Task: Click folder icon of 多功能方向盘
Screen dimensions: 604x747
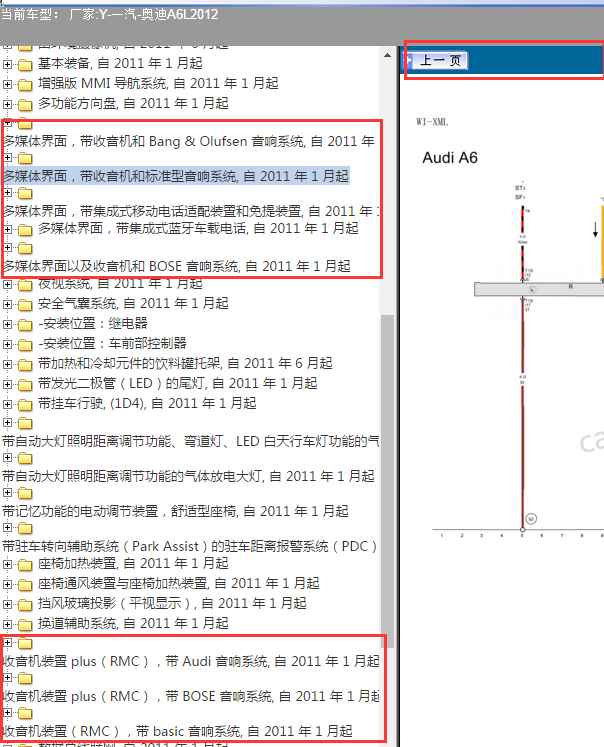Action: (x=25, y=104)
